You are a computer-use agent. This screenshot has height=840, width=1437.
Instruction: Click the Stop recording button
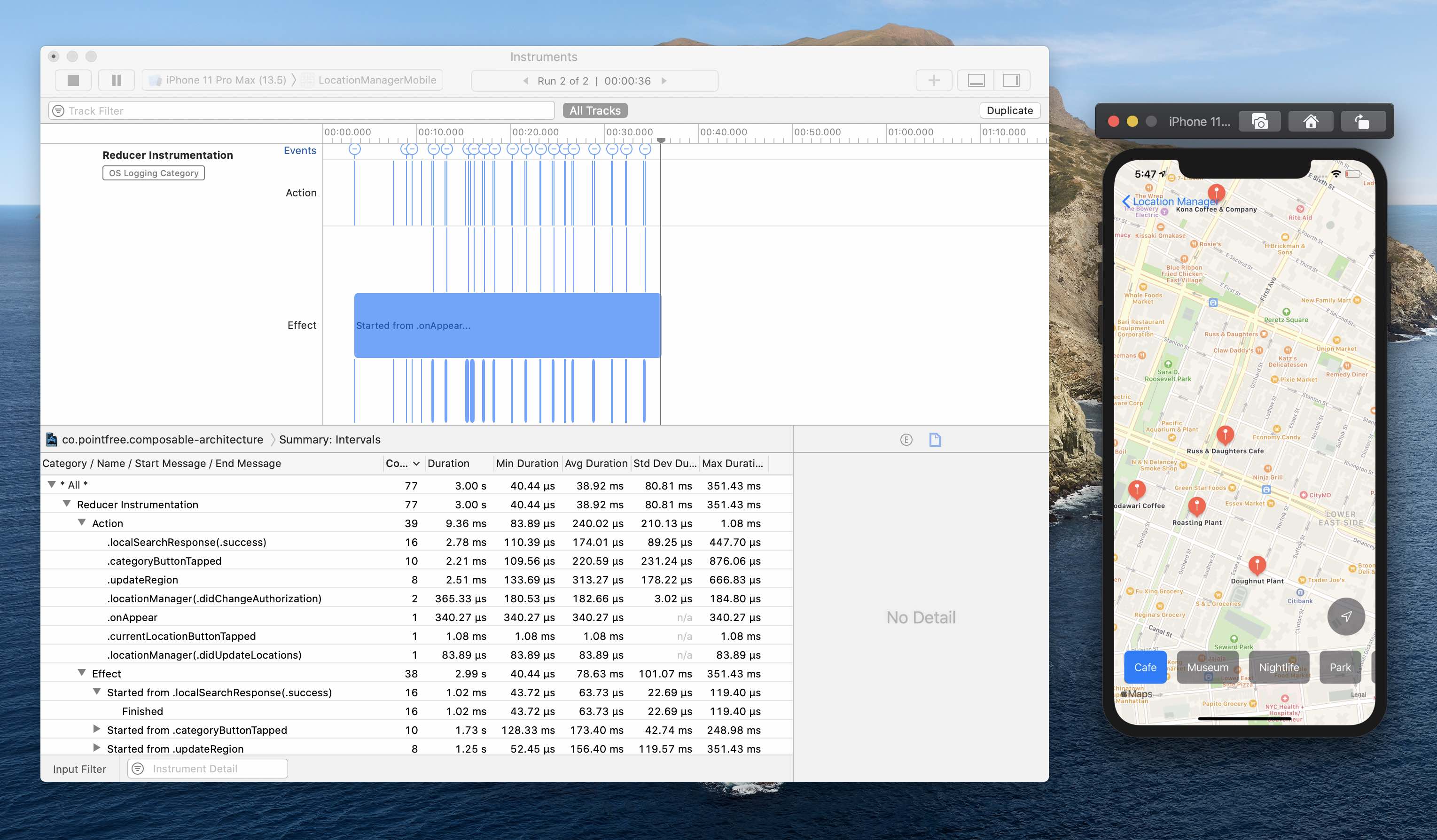click(73, 80)
